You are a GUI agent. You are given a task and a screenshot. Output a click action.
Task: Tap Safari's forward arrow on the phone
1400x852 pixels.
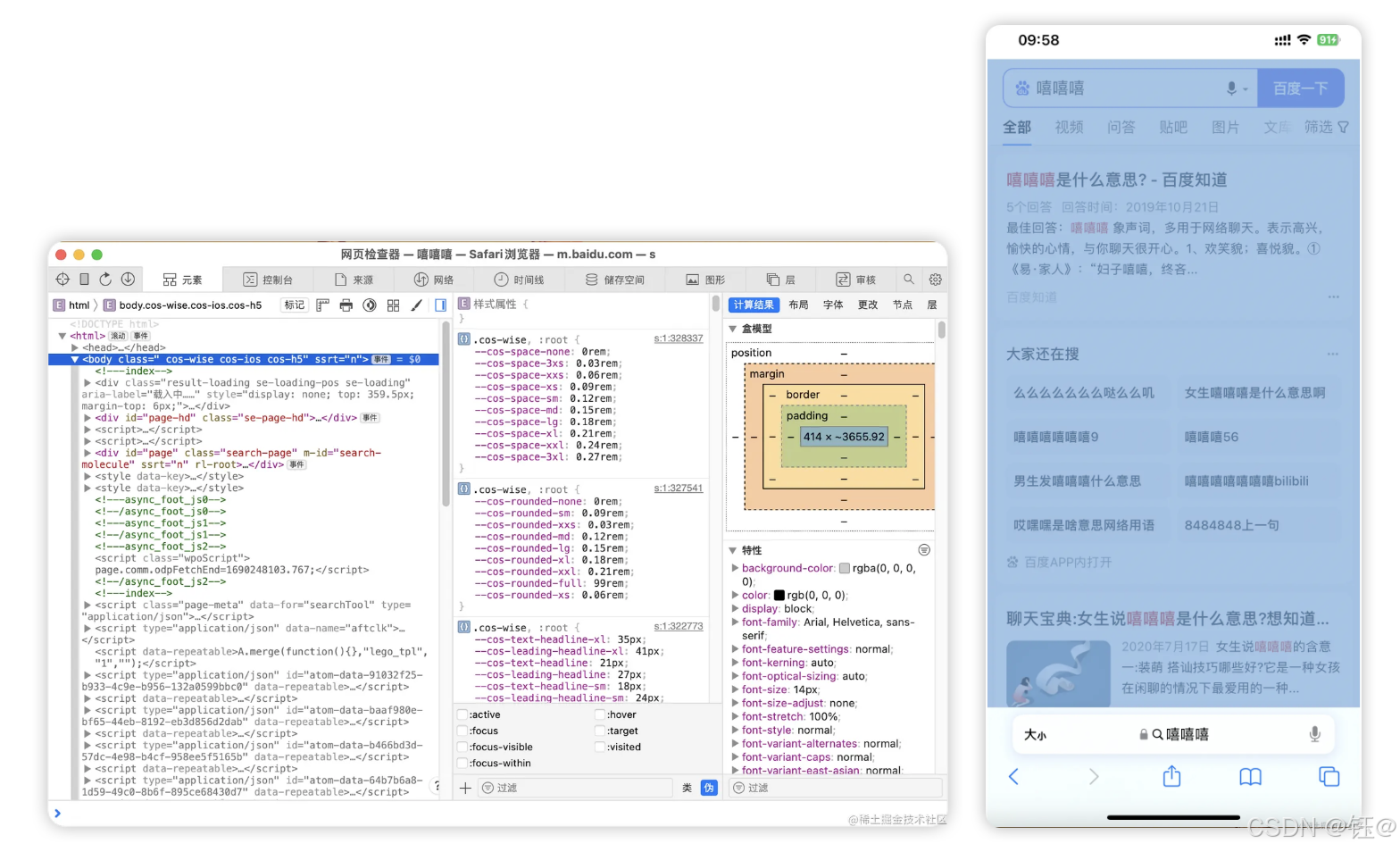coord(1094,776)
